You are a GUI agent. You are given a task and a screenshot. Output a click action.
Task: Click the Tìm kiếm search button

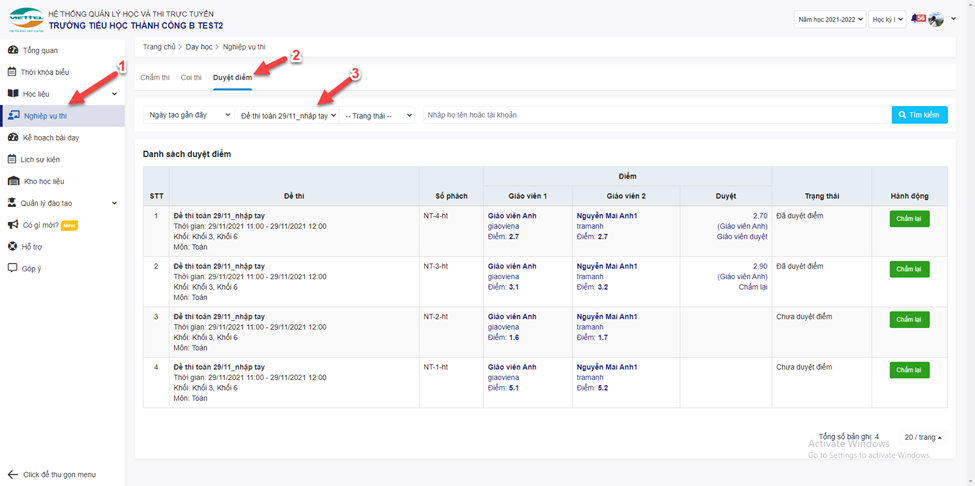919,115
